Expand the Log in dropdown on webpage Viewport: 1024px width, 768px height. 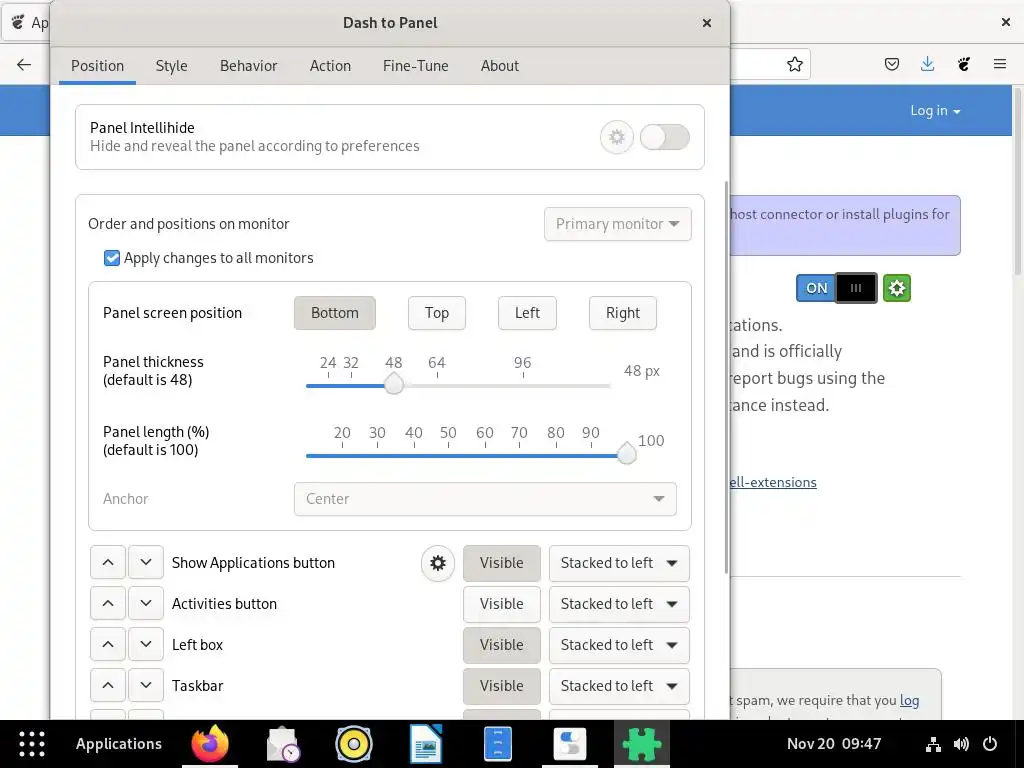point(935,110)
